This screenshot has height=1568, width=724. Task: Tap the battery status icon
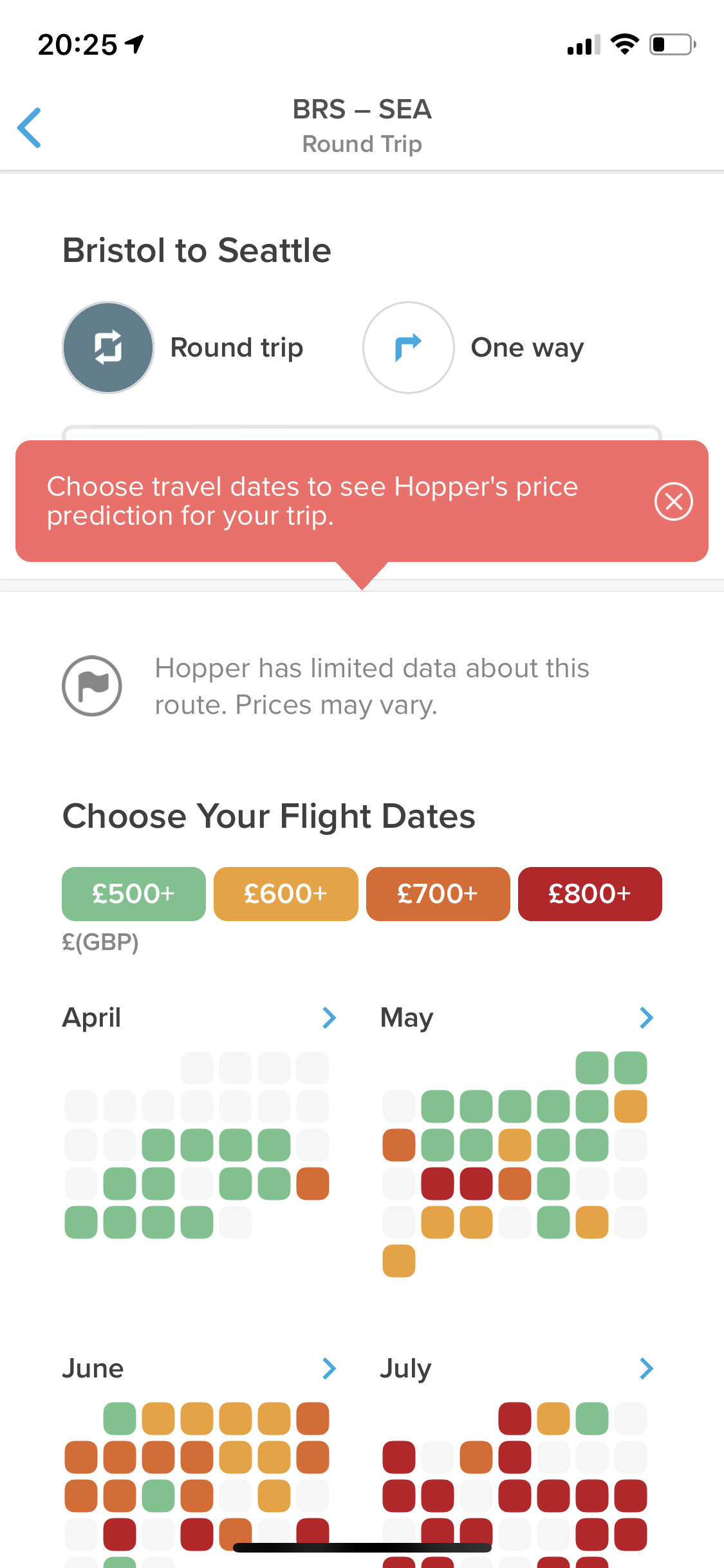point(672,44)
